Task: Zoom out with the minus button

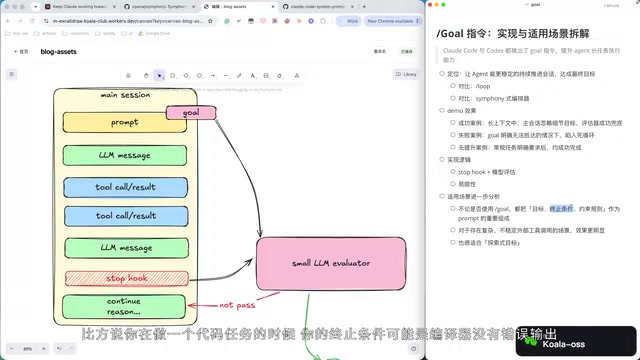Action: 12,349
